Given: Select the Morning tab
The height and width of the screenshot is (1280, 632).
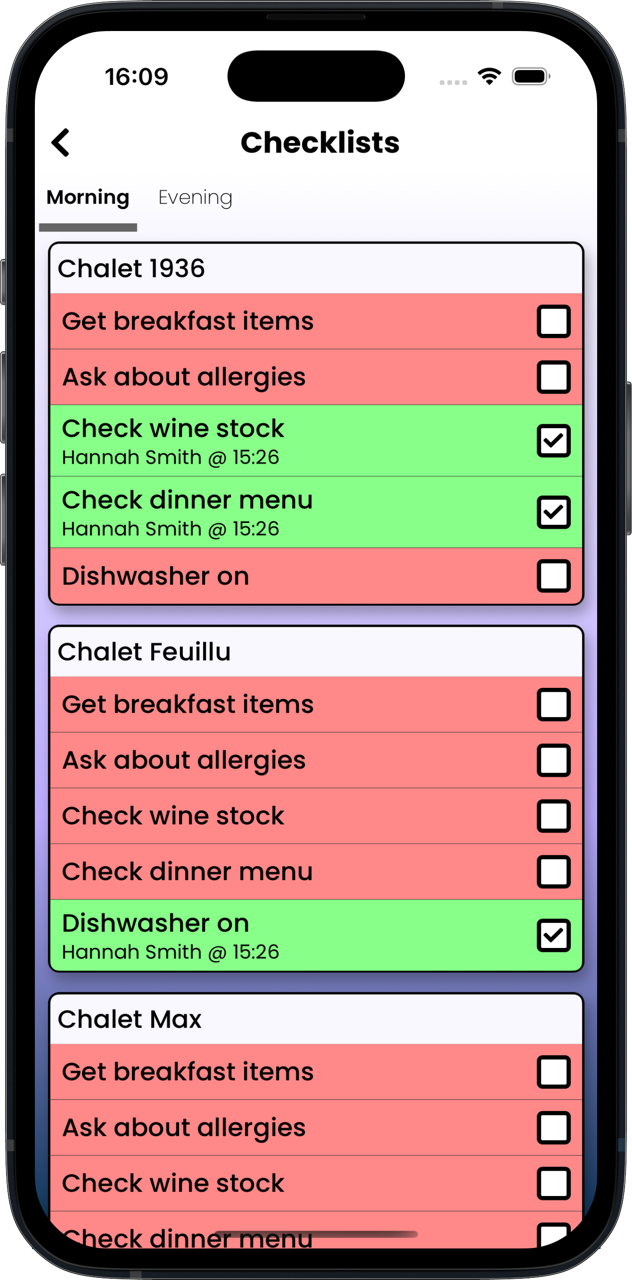Looking at the screenshot, I should (x=88, y=197).
